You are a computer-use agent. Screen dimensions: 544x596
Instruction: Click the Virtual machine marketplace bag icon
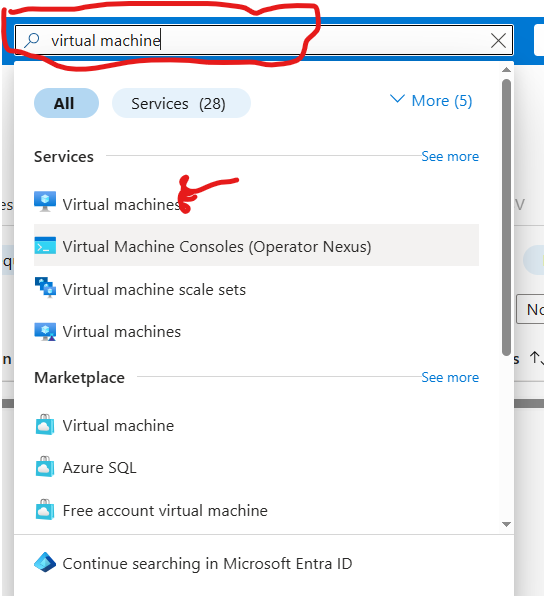coord(45,425)
